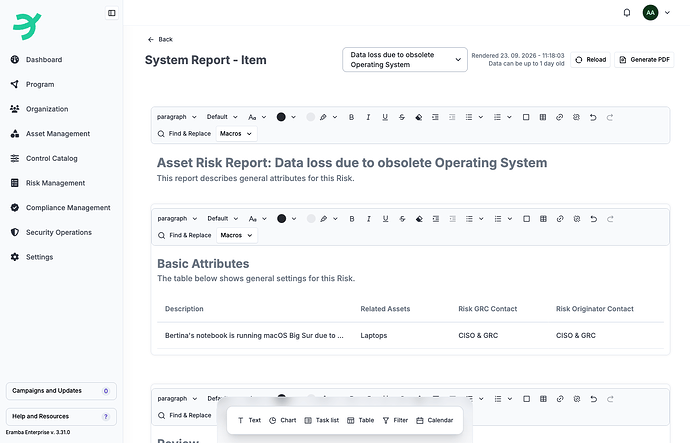
Task: Toggle bold in the Basic Attributes toolbar
Action: (x=352, y=219)
